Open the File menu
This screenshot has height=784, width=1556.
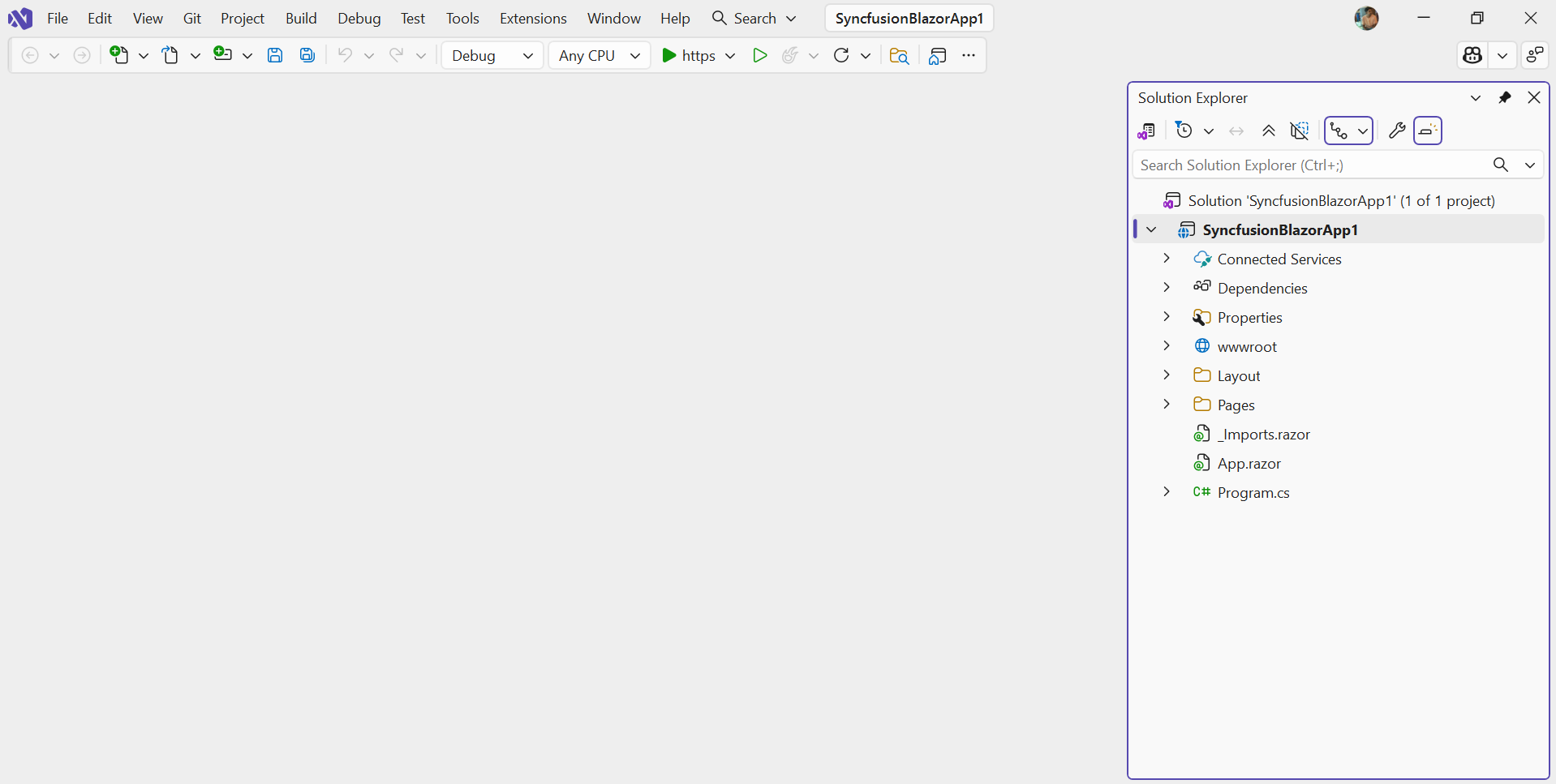[x=58, y=18]
